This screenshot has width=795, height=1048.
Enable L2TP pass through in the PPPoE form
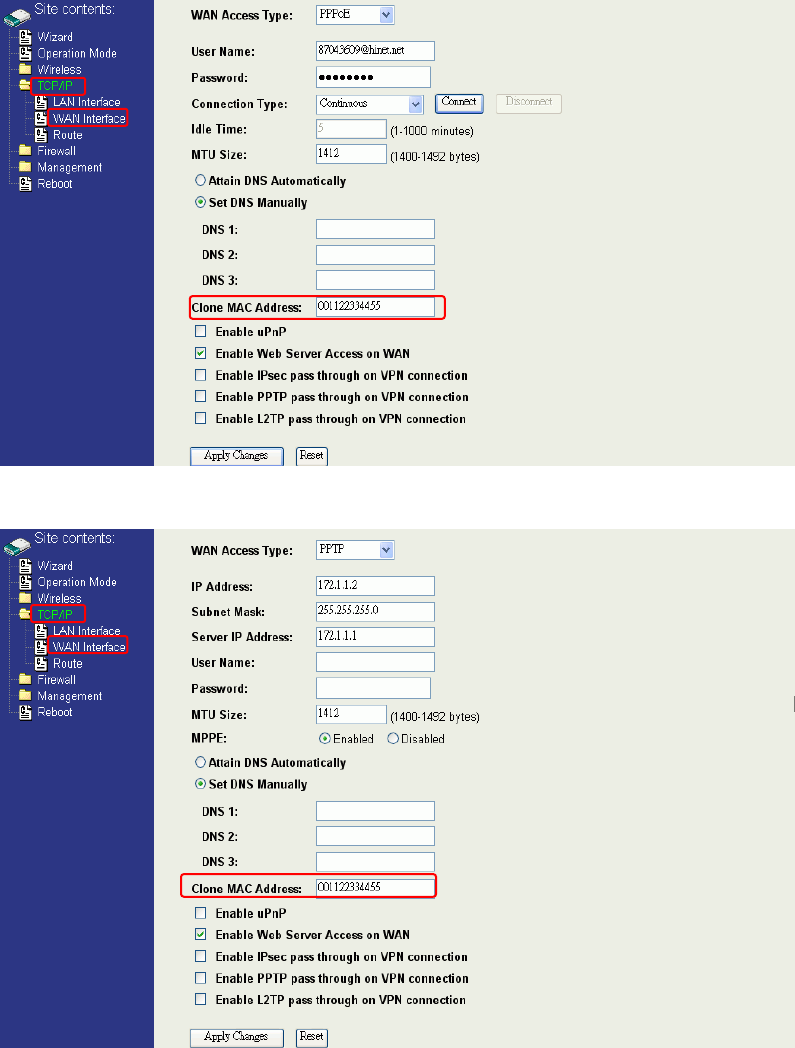tap(201, 418)
